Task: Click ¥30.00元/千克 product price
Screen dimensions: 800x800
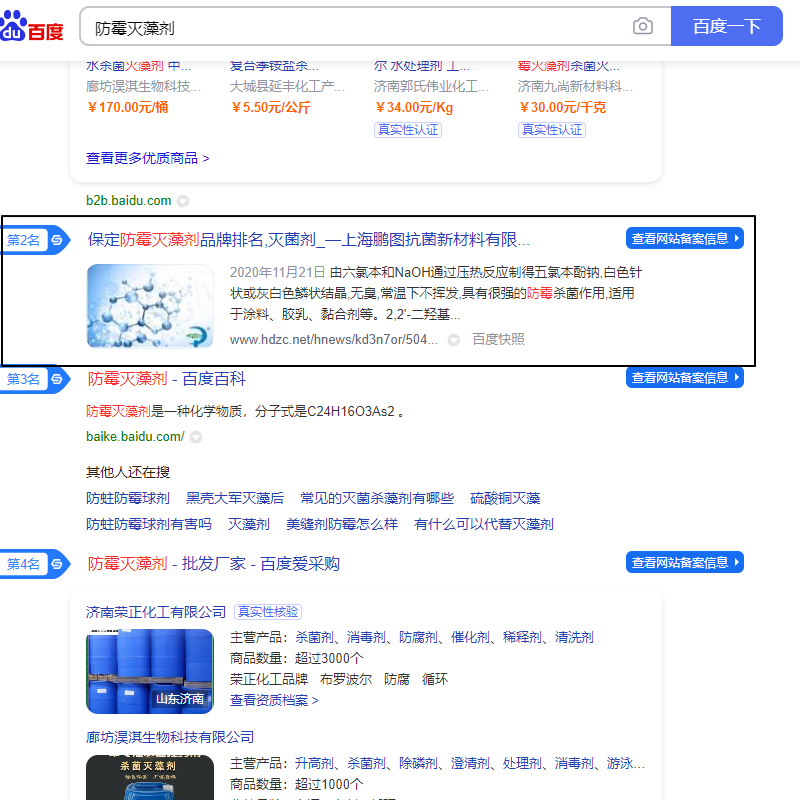Action: tap(562, 108)
